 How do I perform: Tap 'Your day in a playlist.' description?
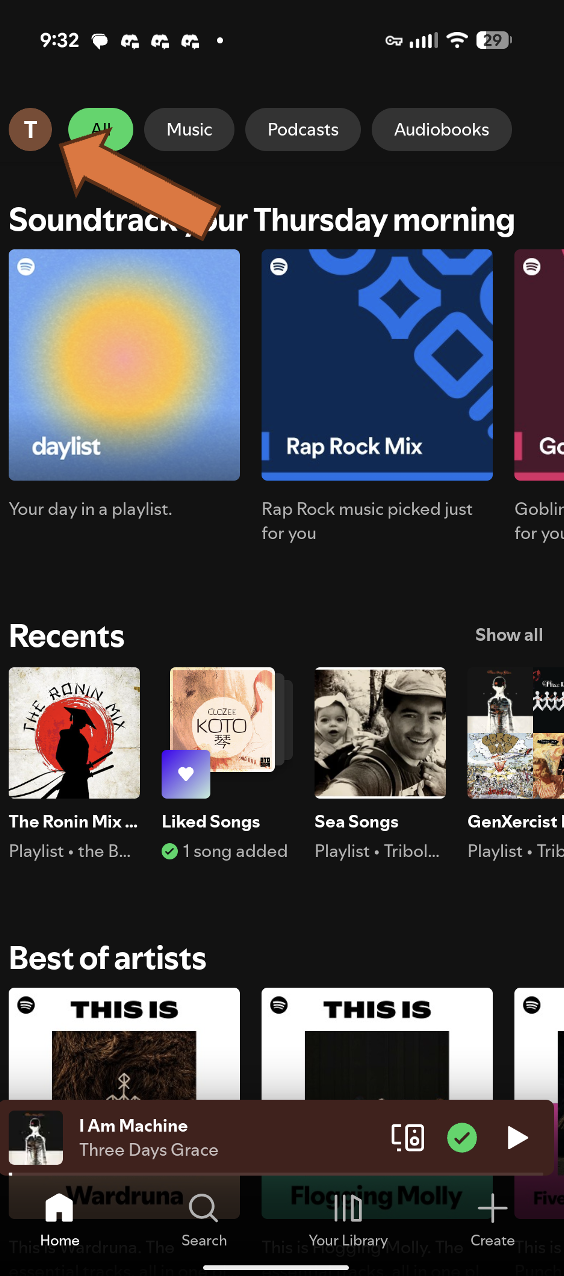(90, 509)
